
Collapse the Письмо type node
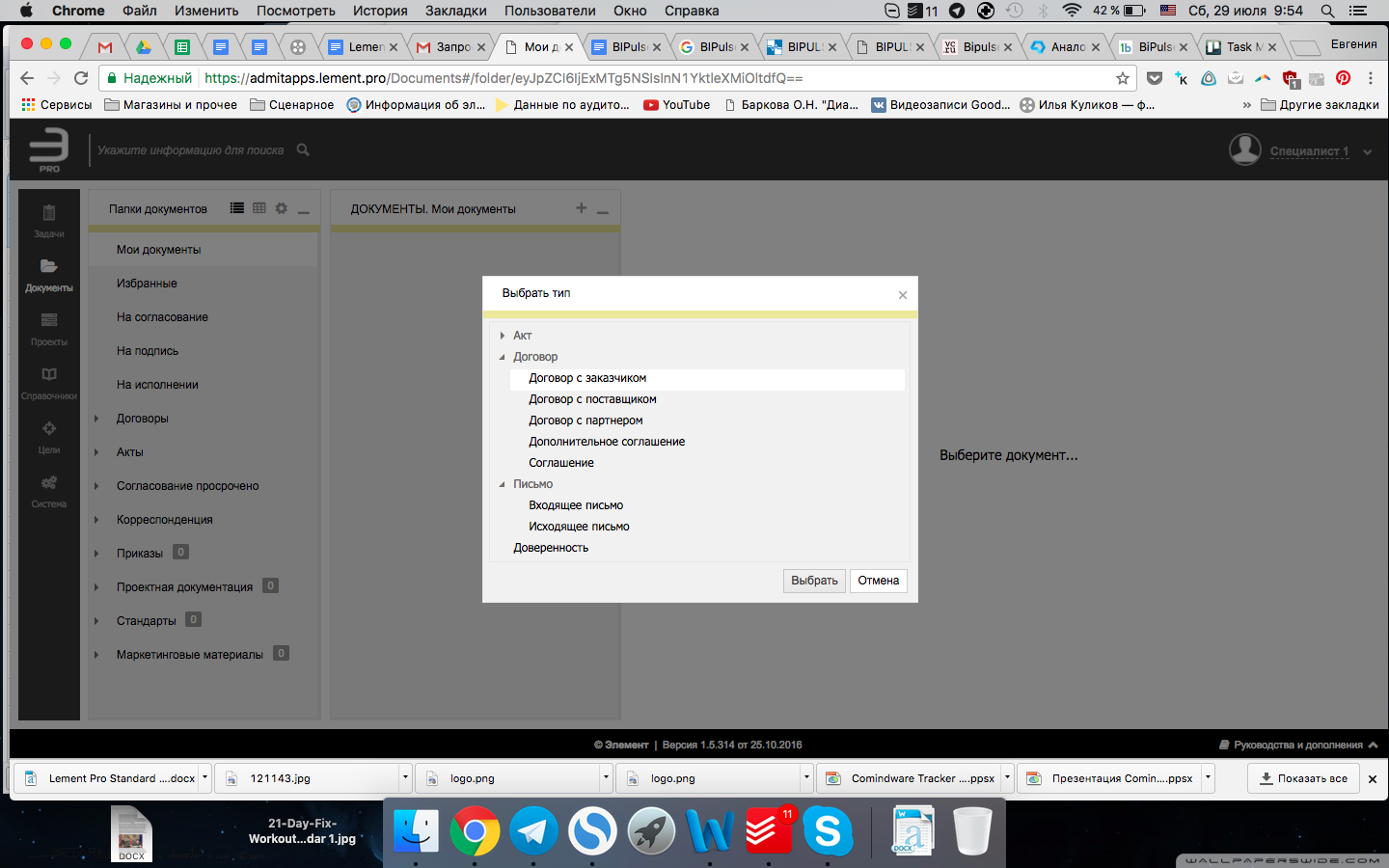point(503,484)
